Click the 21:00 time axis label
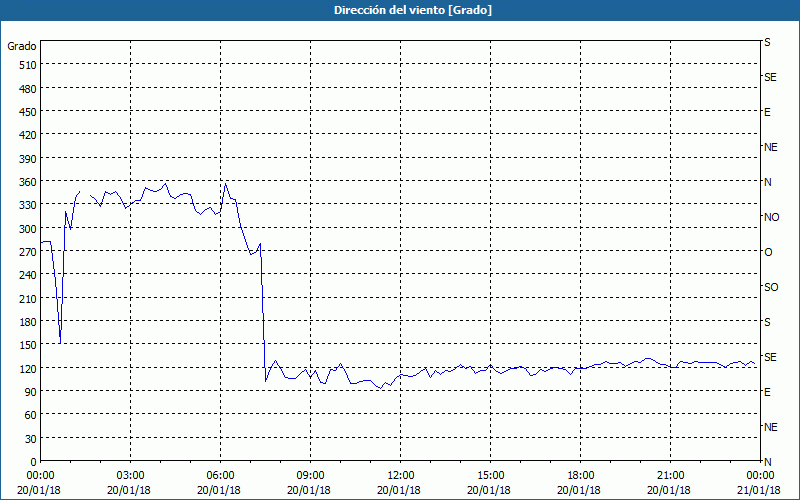Screen dimensions: 800x500 click(x=670, y=476)
